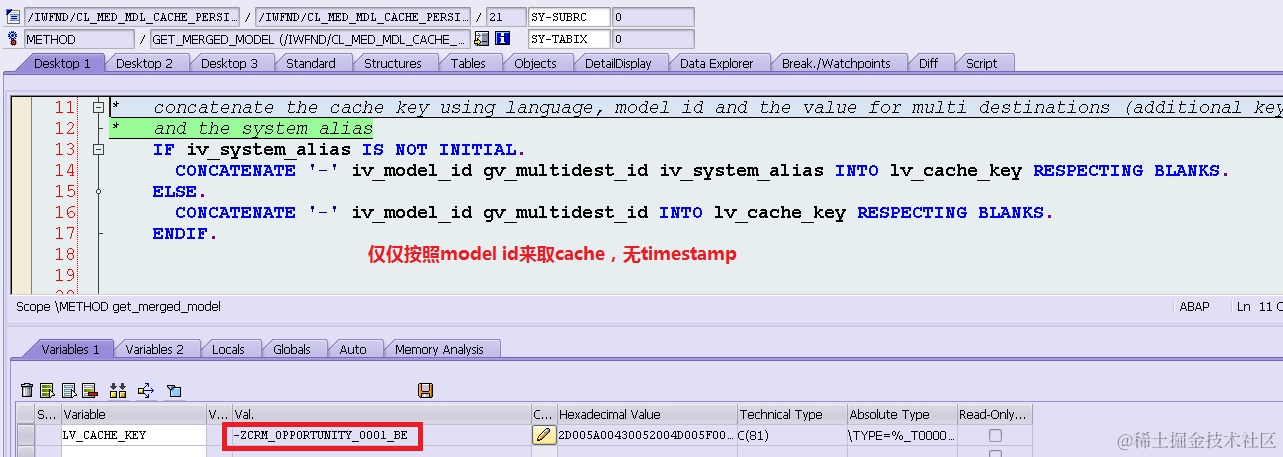Click the Val. column header
Viewport: 1283px width, 457px height.
point(381,414)
